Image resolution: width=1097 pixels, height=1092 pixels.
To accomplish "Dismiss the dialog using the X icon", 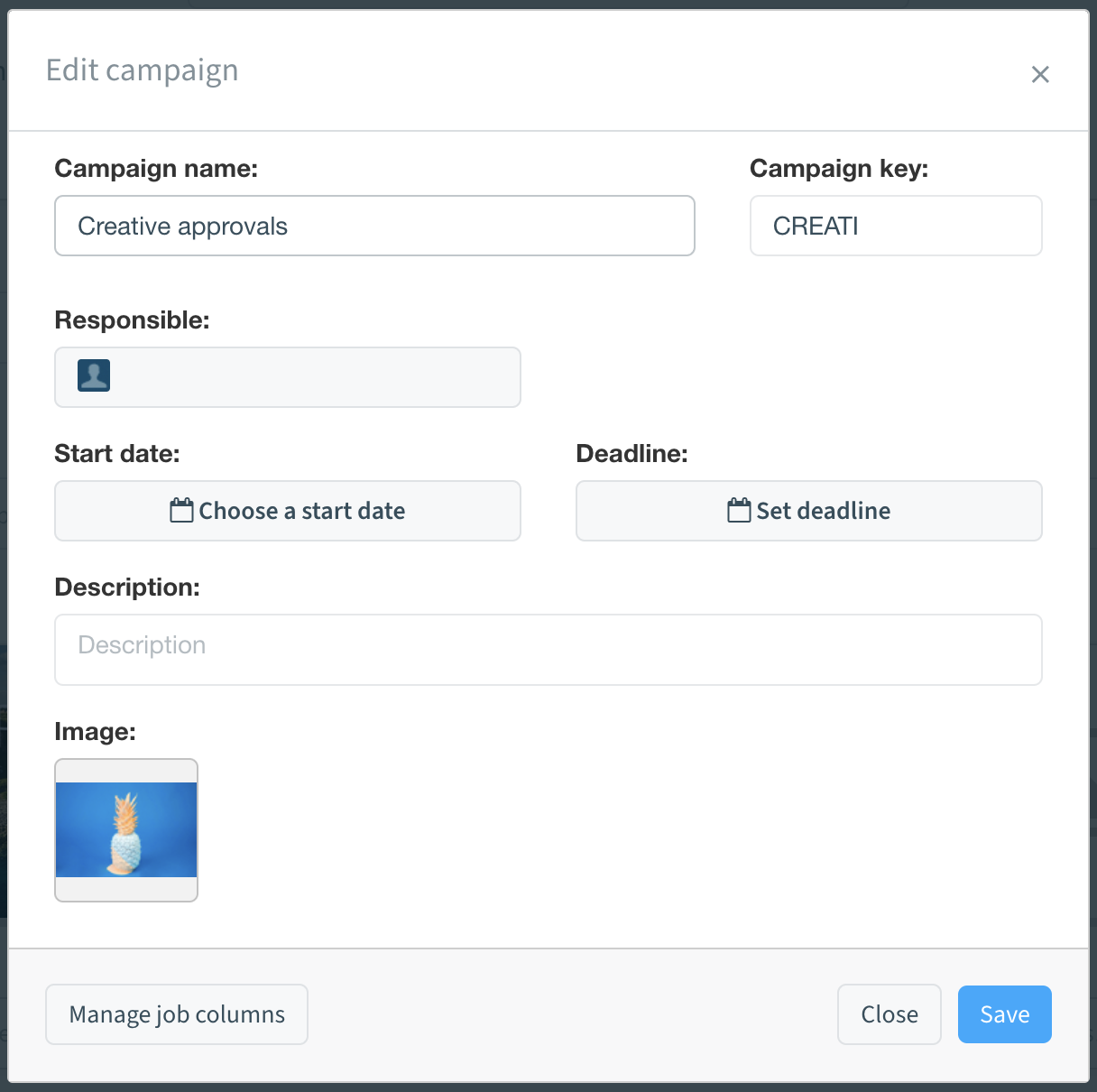I will [1040, 74].
